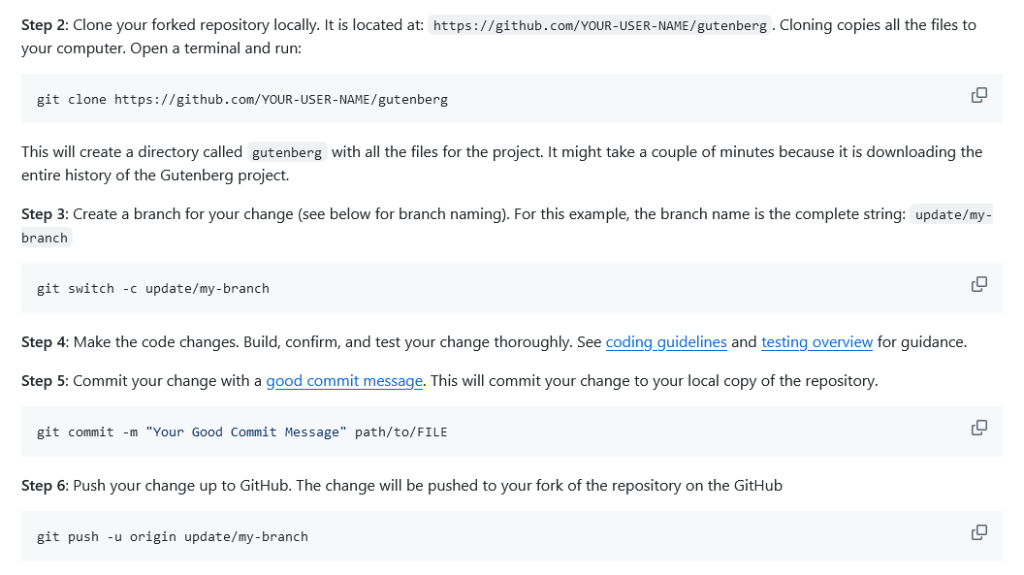Open the testing overview link
The height and width of the screenshot is (575, 1024).
point(816,342)
